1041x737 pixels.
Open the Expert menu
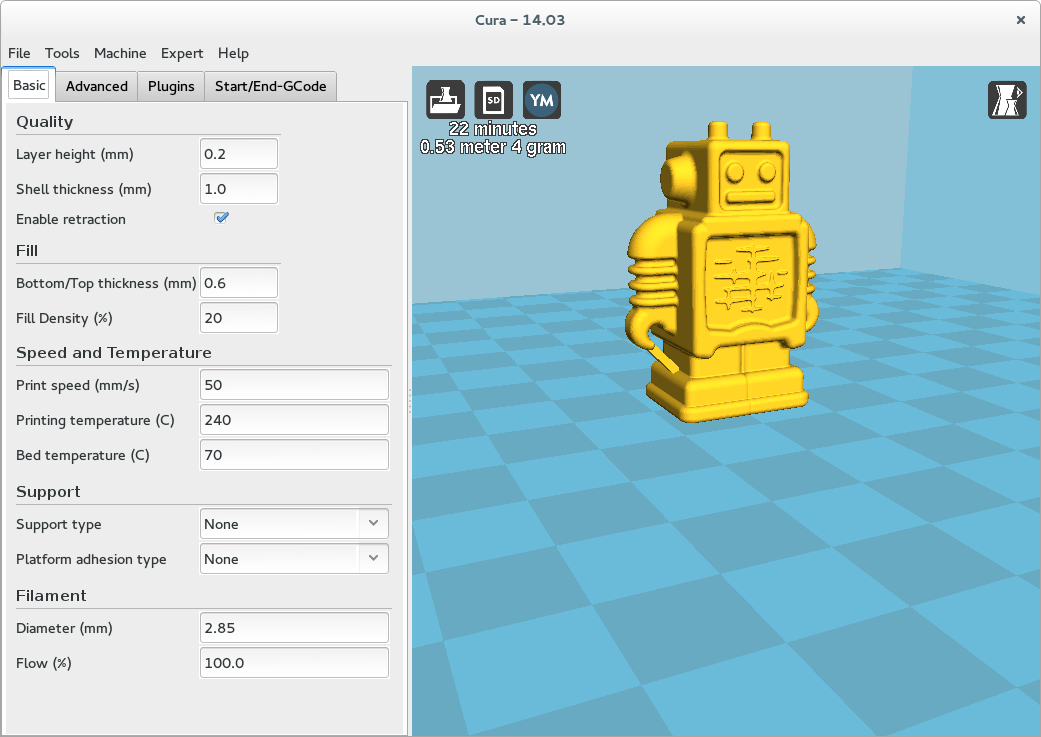[x=182, y=53]
